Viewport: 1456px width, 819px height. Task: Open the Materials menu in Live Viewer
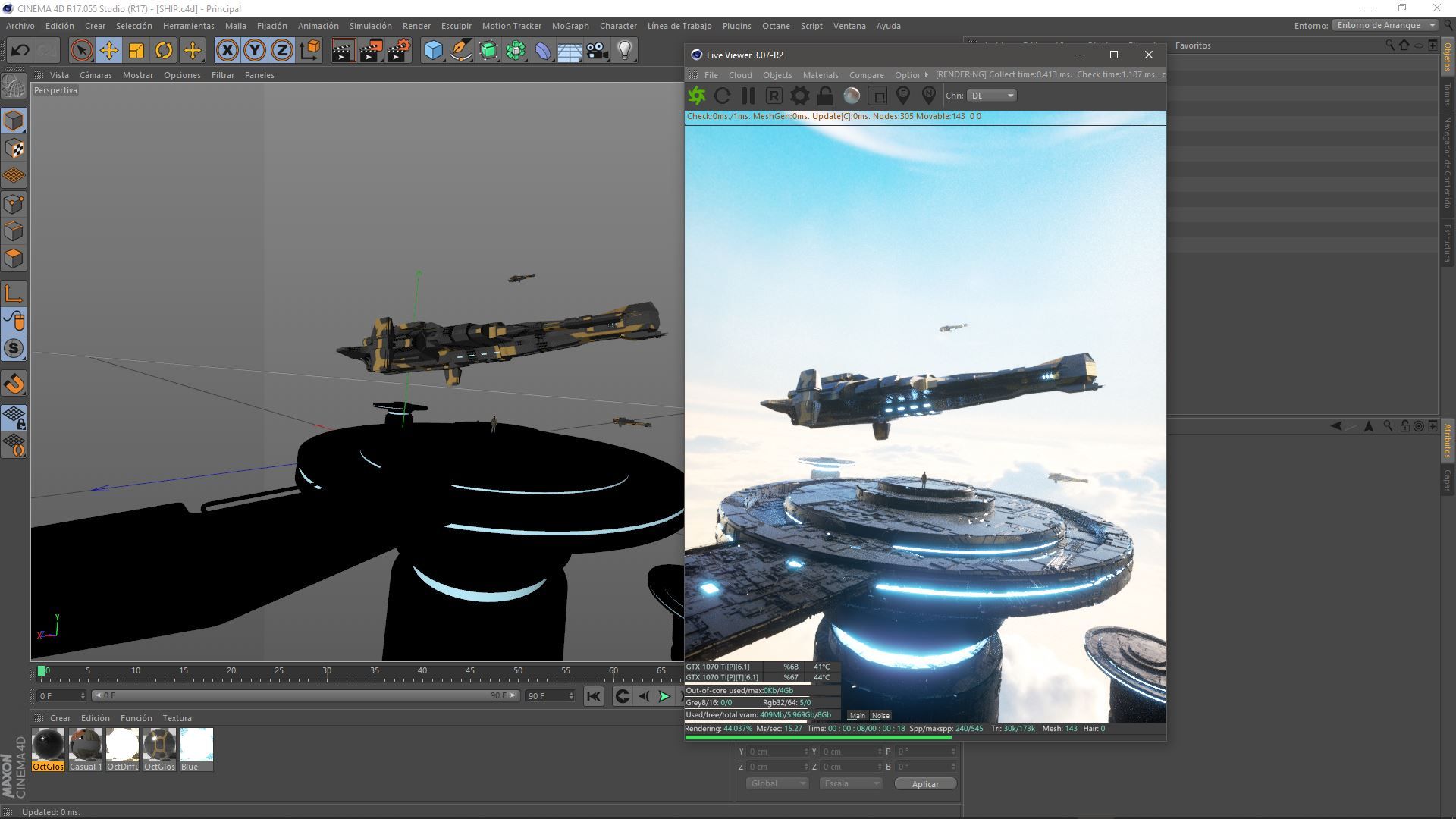click(820, 75)
